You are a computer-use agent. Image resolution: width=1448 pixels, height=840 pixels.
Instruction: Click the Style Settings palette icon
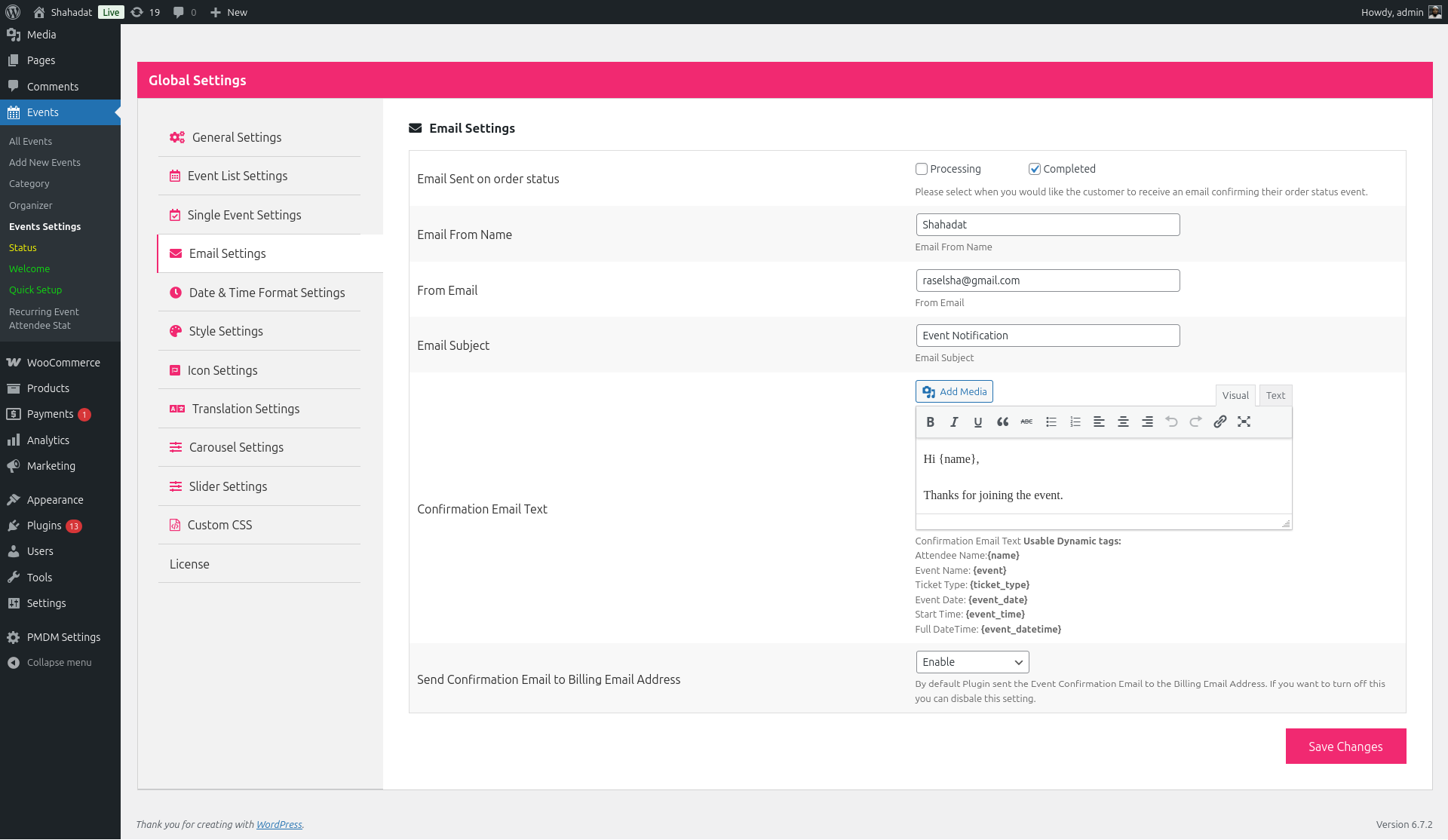(176, 331)
